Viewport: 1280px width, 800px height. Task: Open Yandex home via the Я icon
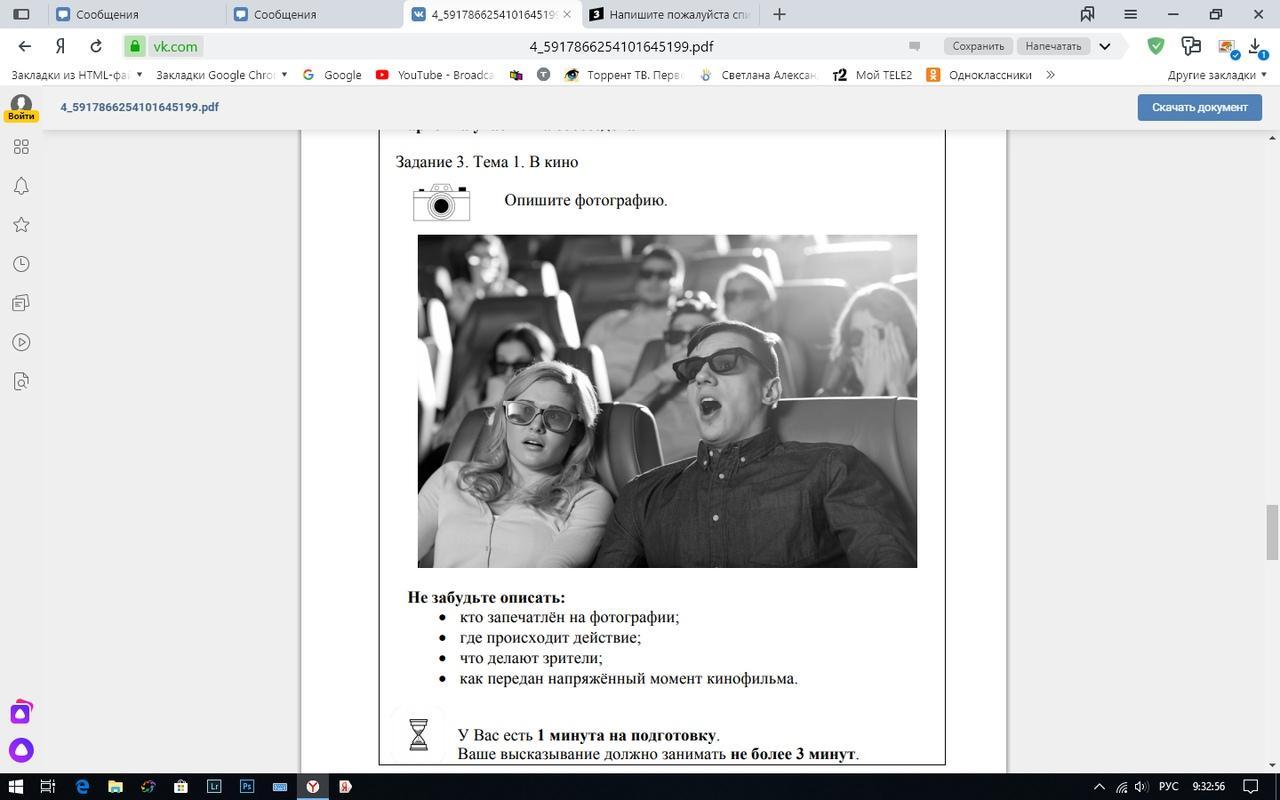60,46
